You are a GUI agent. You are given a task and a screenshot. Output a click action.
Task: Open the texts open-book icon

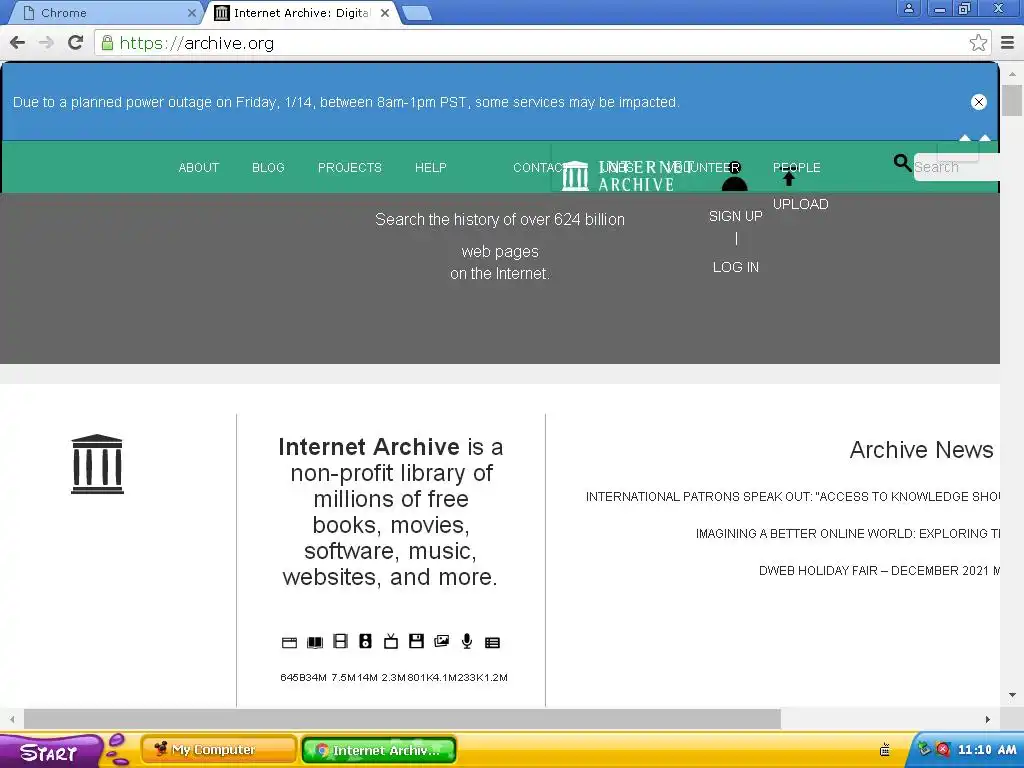click(x=315, y=643)
